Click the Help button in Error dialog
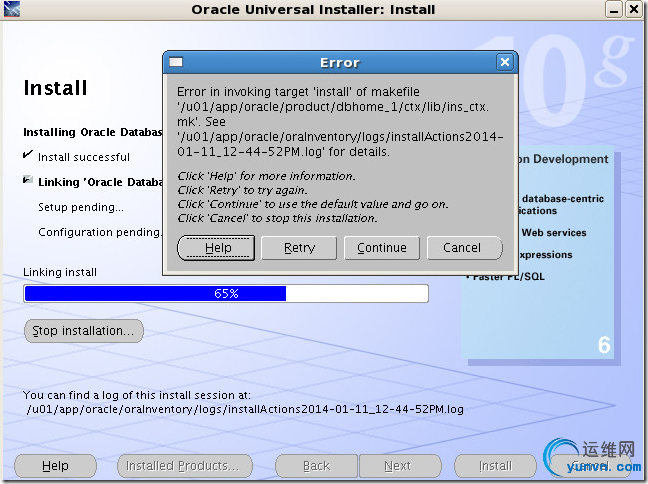This screenshot has width=648, height=484. 216,248
